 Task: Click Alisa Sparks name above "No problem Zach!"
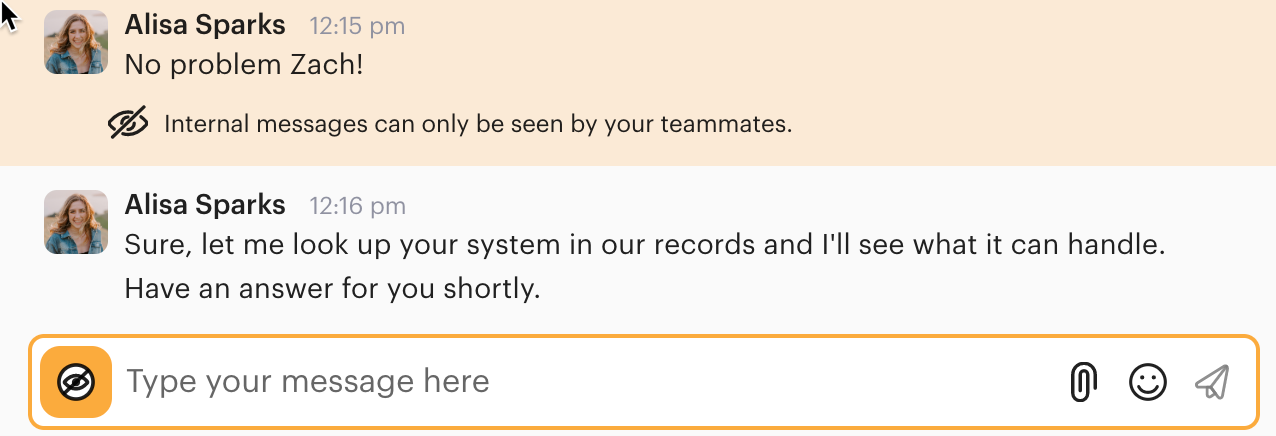[205, 25]
